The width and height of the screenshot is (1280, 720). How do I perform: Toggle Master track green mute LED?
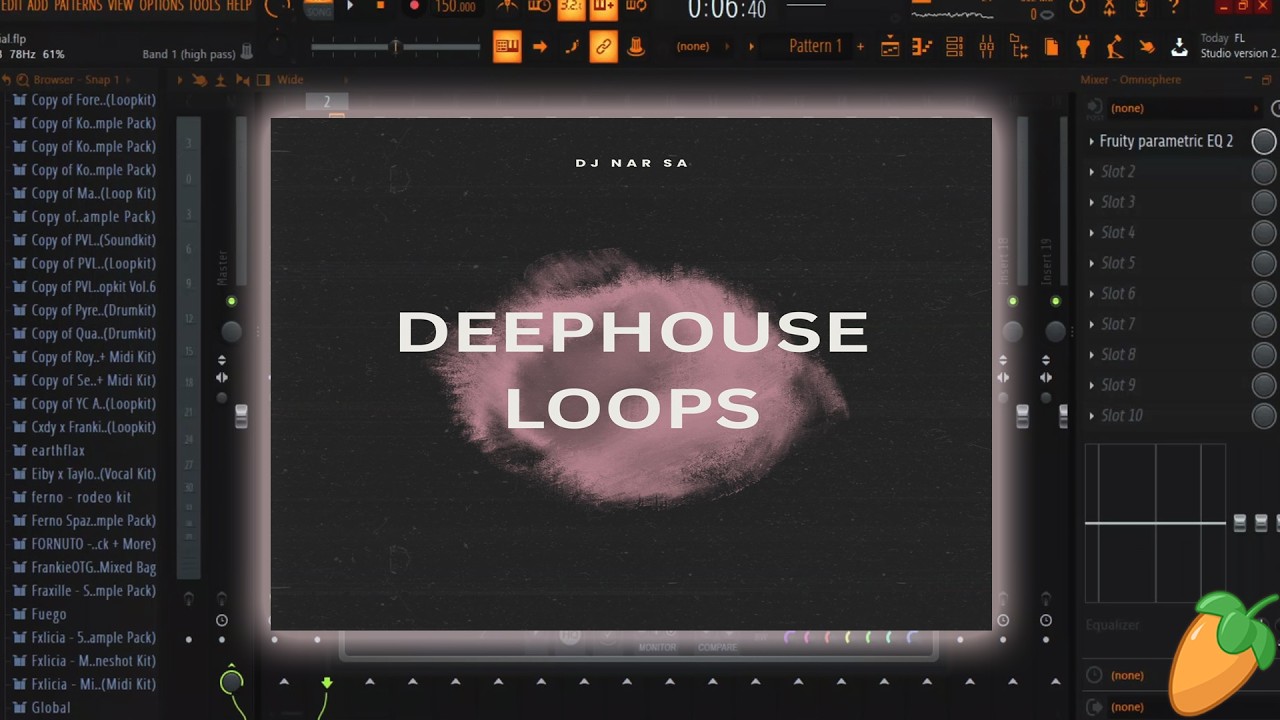point(231,301)
